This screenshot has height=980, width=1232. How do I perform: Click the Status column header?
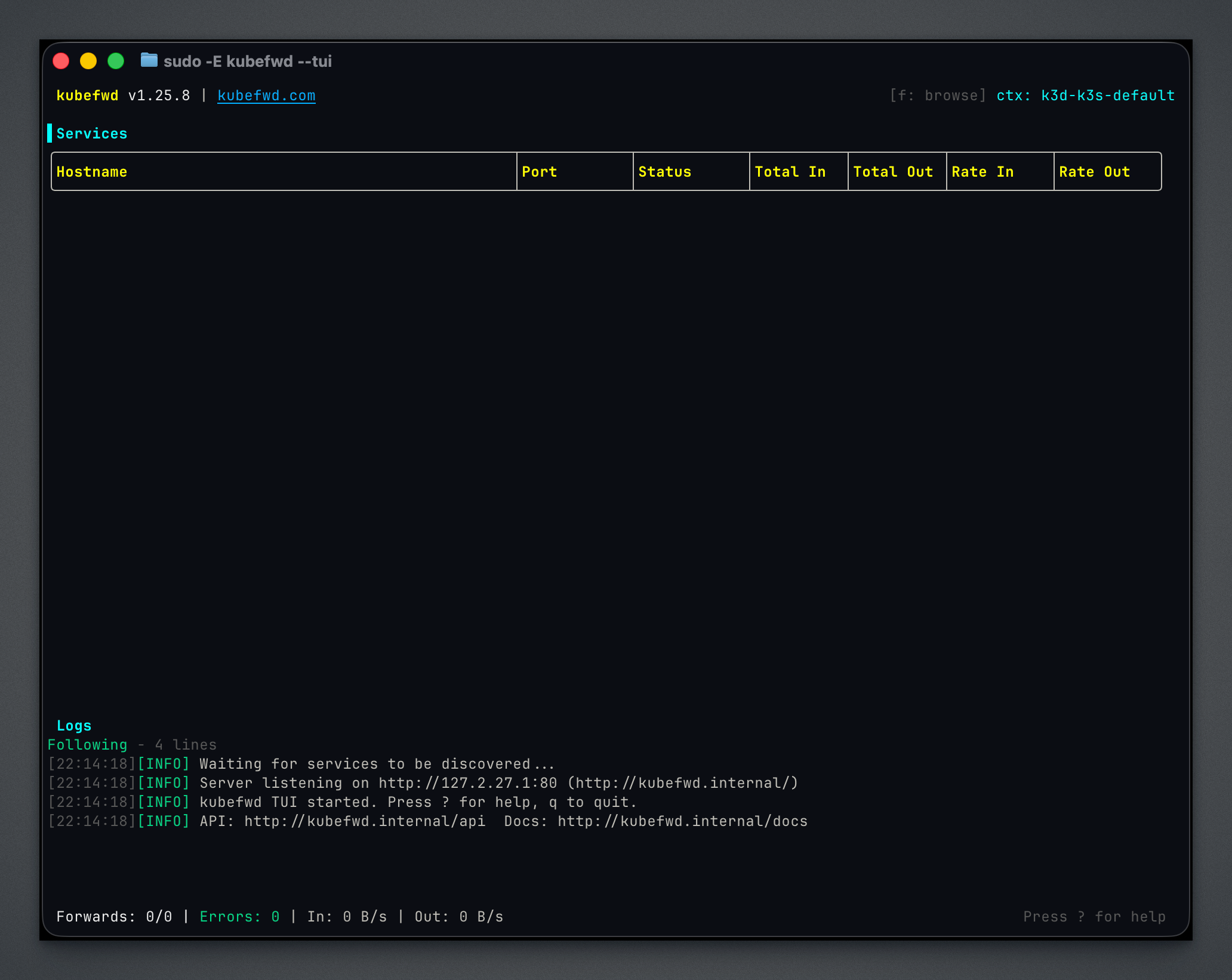coord(664,171)
